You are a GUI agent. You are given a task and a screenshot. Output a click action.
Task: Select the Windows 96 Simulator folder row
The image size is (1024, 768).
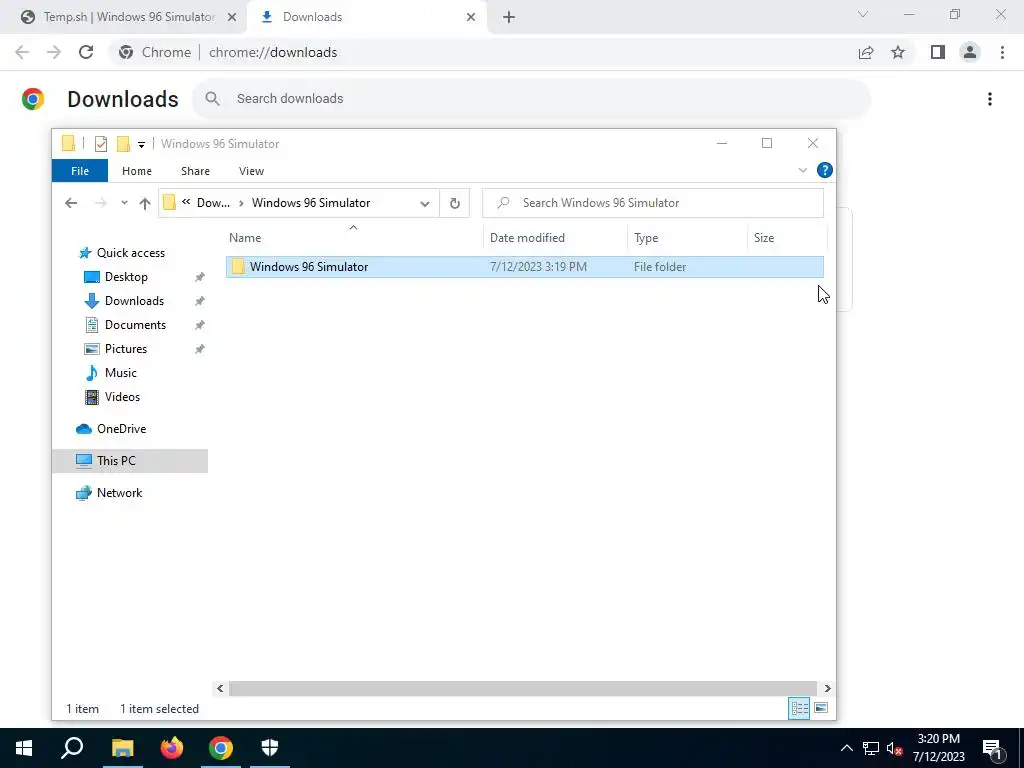pyautogui.click(x=524, y=266)
